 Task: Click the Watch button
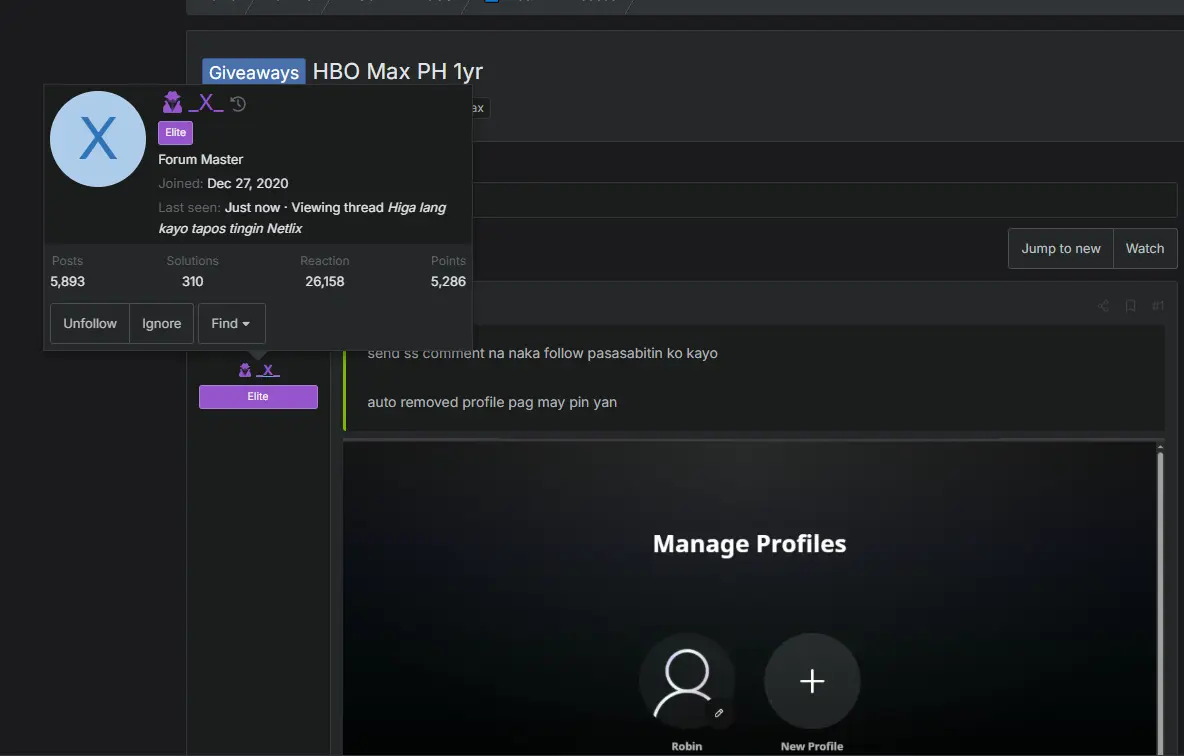tap(1145, 248)
